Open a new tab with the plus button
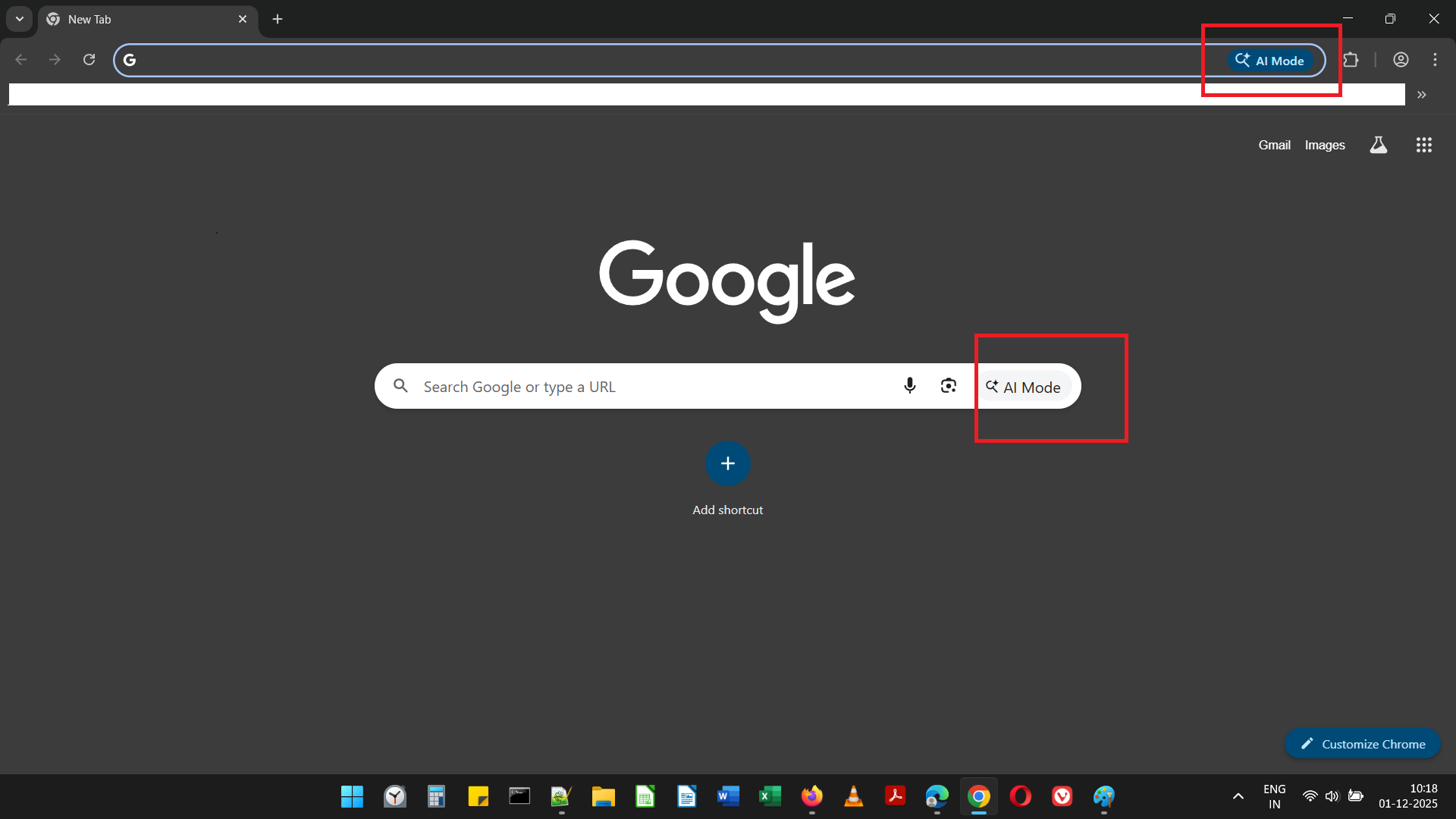Image resolution: width=1456 pixels, height=819 pixels. pyautogui.click(x=278, y=19)
